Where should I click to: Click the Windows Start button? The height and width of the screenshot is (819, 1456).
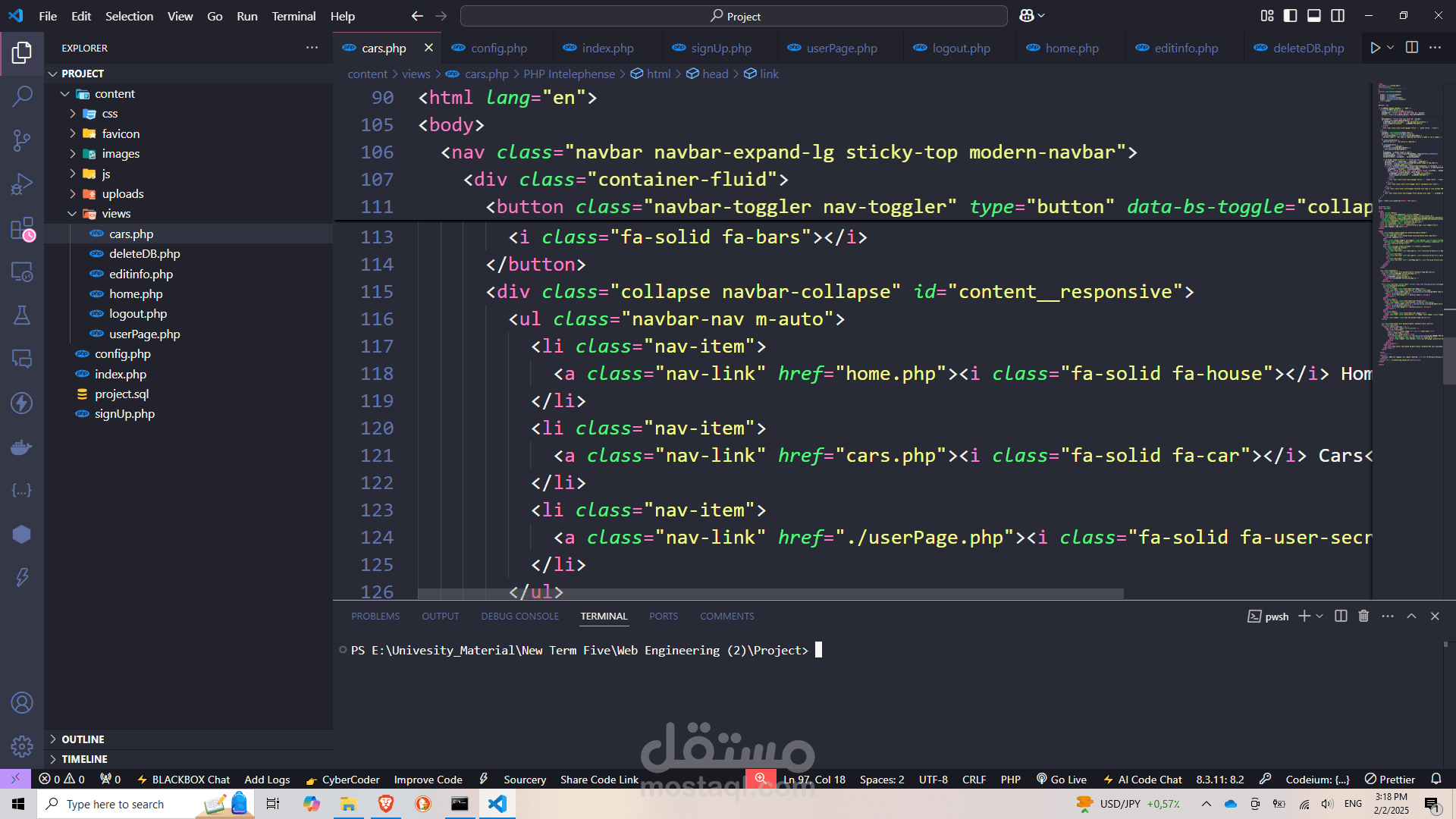click(18, 804)
